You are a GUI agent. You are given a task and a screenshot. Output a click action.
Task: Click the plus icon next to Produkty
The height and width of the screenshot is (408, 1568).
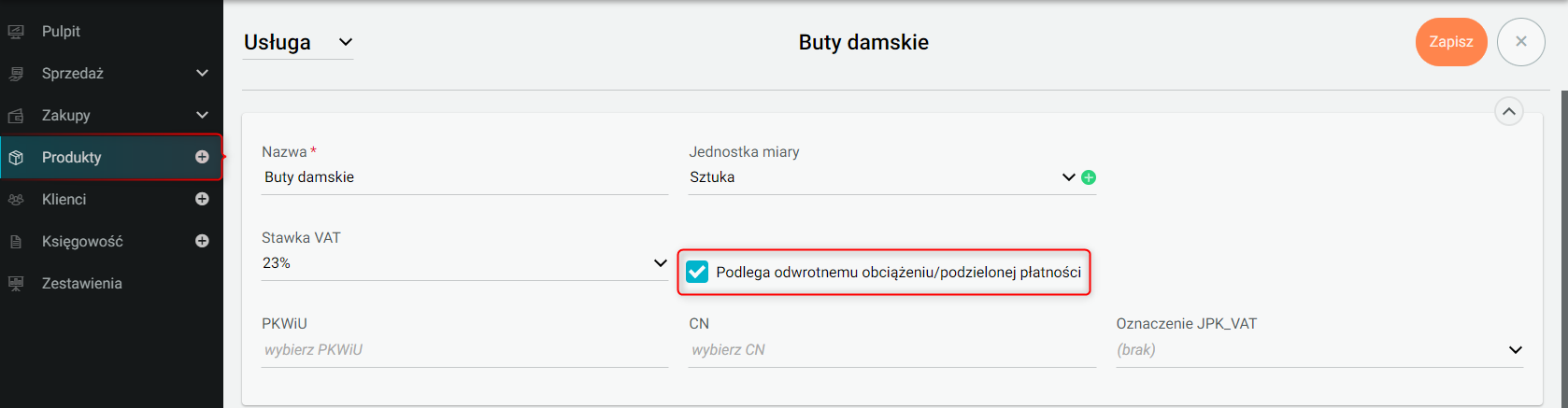point(202,157)
